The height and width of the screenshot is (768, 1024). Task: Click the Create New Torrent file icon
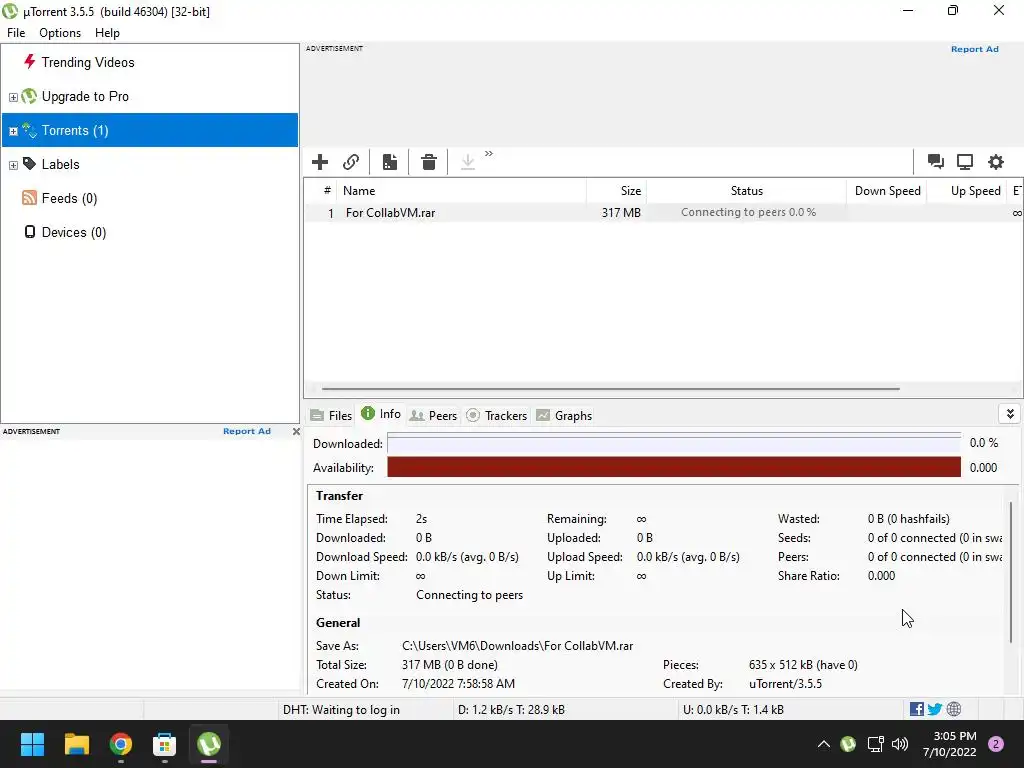[390, 162]
